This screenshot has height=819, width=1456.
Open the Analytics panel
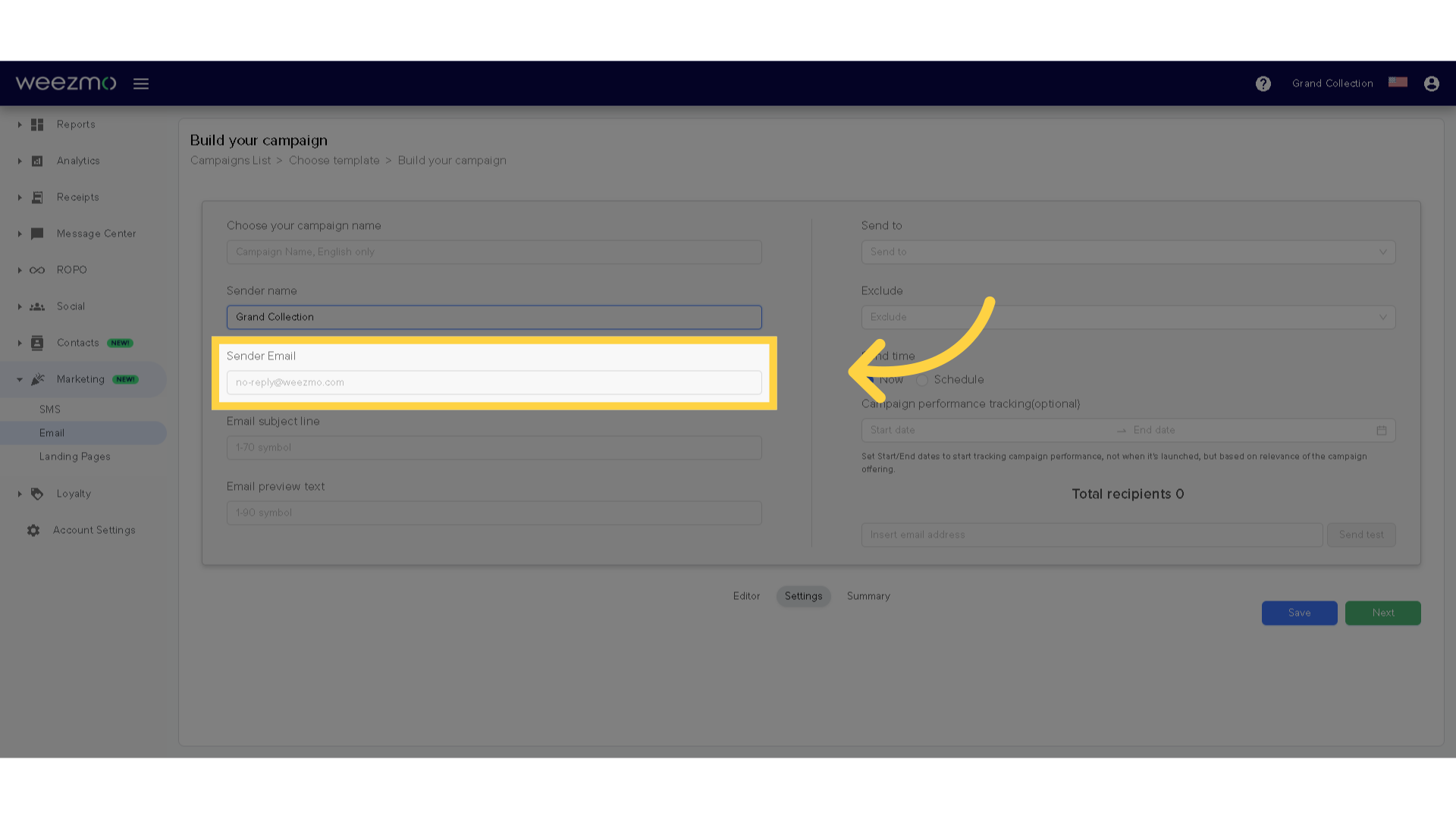[78, 161]
